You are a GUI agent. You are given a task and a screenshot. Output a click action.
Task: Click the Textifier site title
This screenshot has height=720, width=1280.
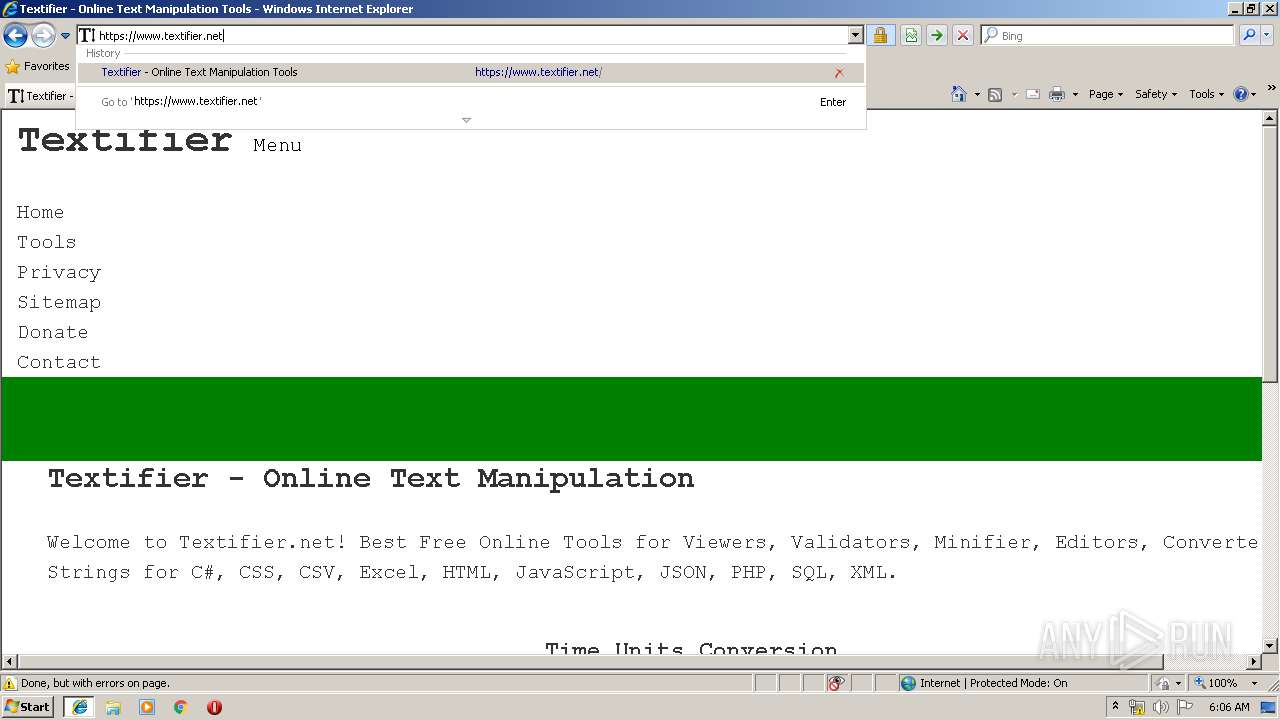point(124,140)
